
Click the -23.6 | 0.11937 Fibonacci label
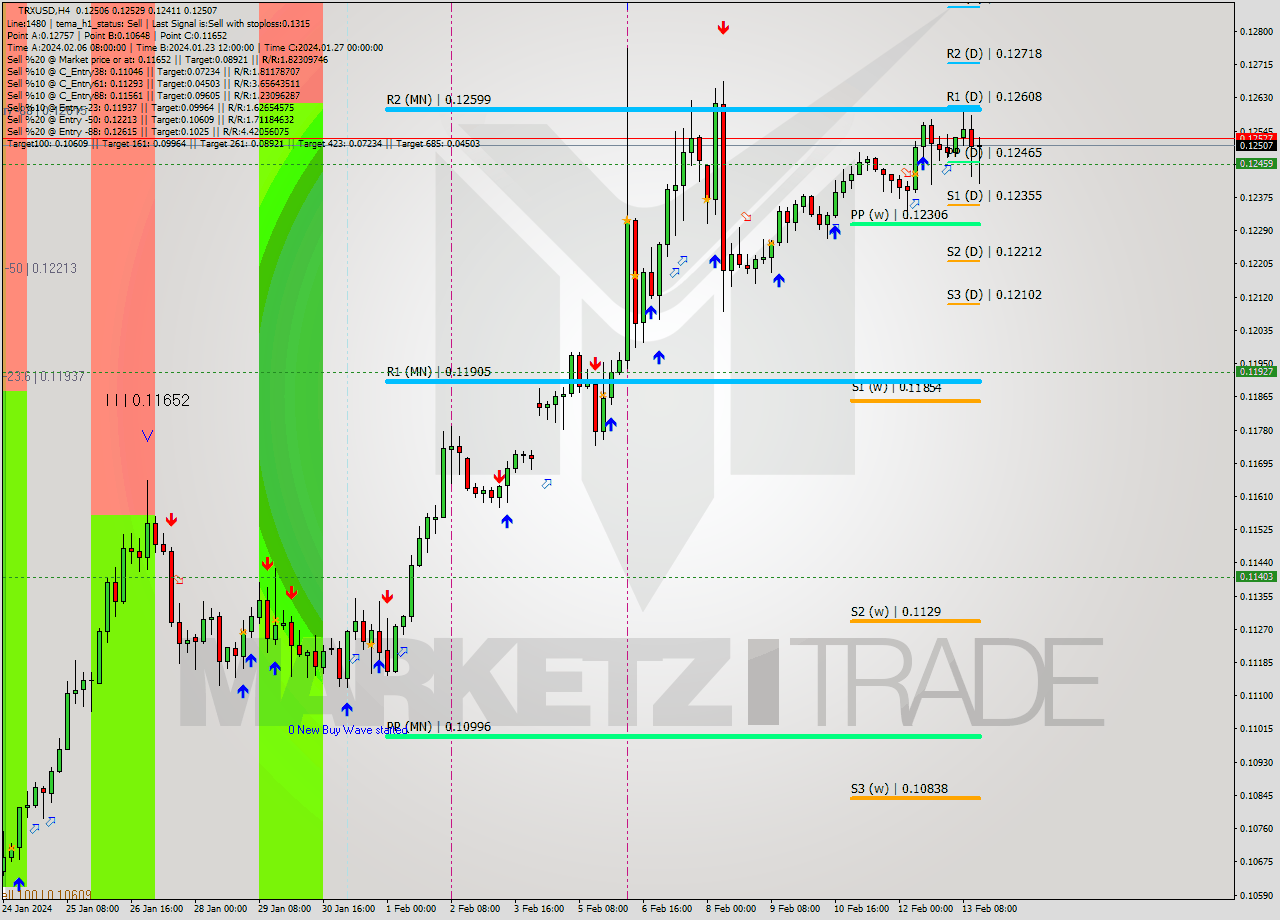pyautogui.click(x=43, y=376)
